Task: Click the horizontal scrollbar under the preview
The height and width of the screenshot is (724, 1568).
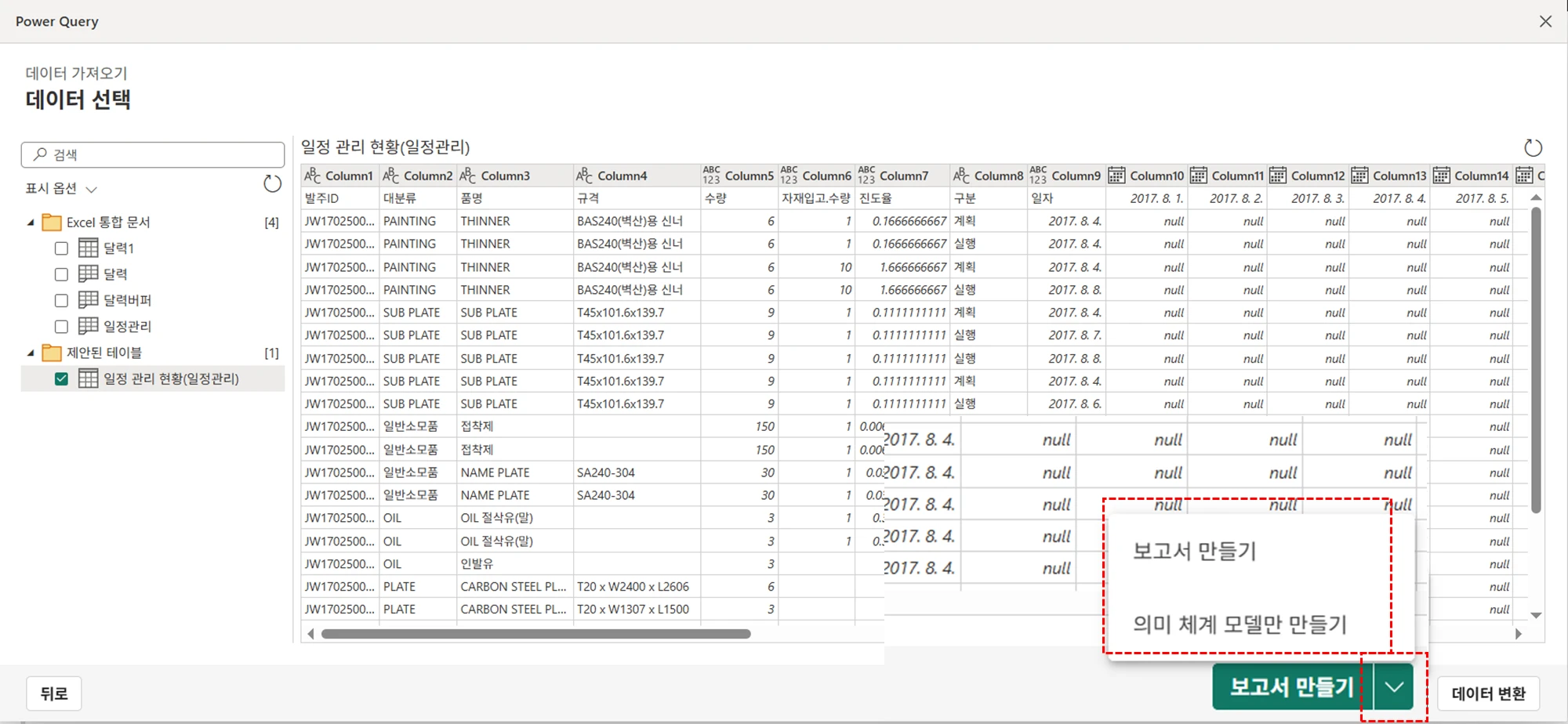Action: (535, 634)
